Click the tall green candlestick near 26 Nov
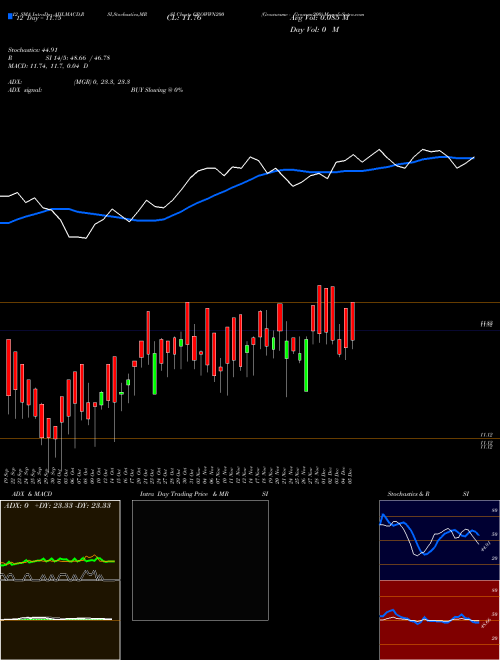The height and width of the screenshot is (660, 500). (x=306, y=365)
